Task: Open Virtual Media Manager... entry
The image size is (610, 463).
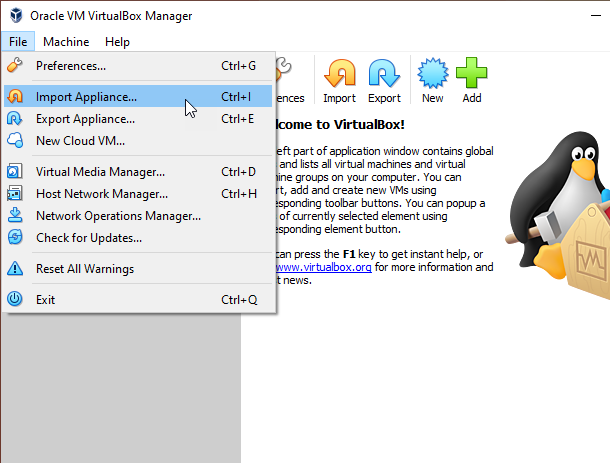Action: pyautogui.click(x=138, y=172)
